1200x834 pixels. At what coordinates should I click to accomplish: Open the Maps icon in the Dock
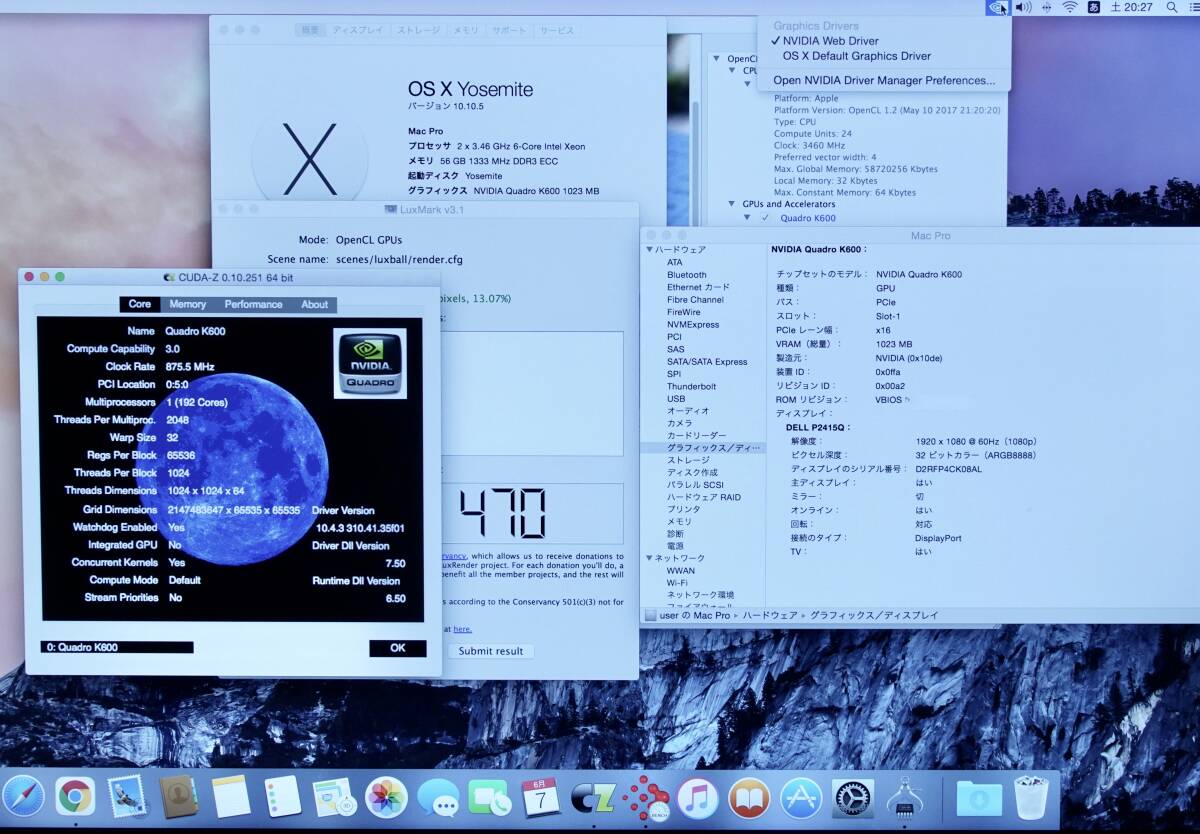coord(333,797)
